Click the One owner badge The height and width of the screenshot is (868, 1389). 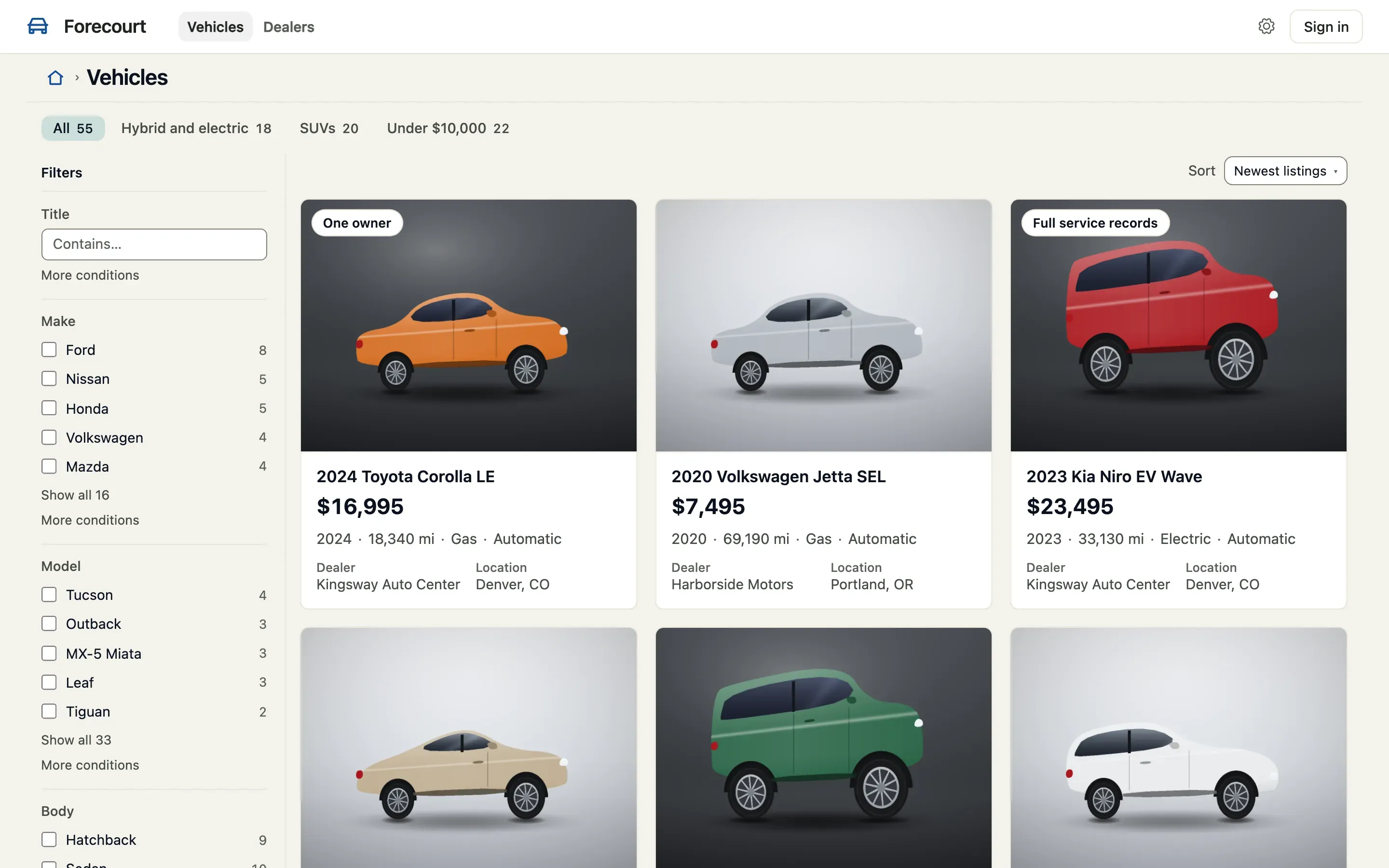coord(357,223)
